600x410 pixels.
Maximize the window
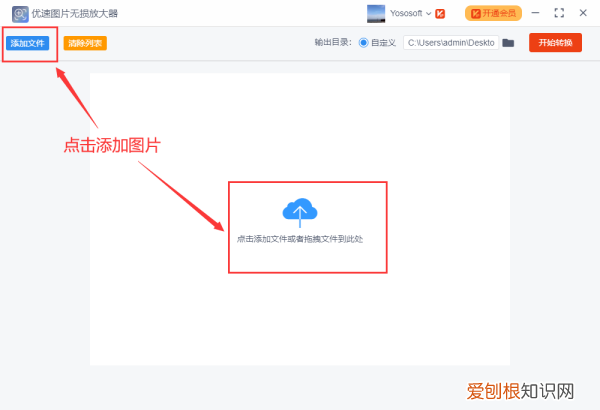coord(559,13)
